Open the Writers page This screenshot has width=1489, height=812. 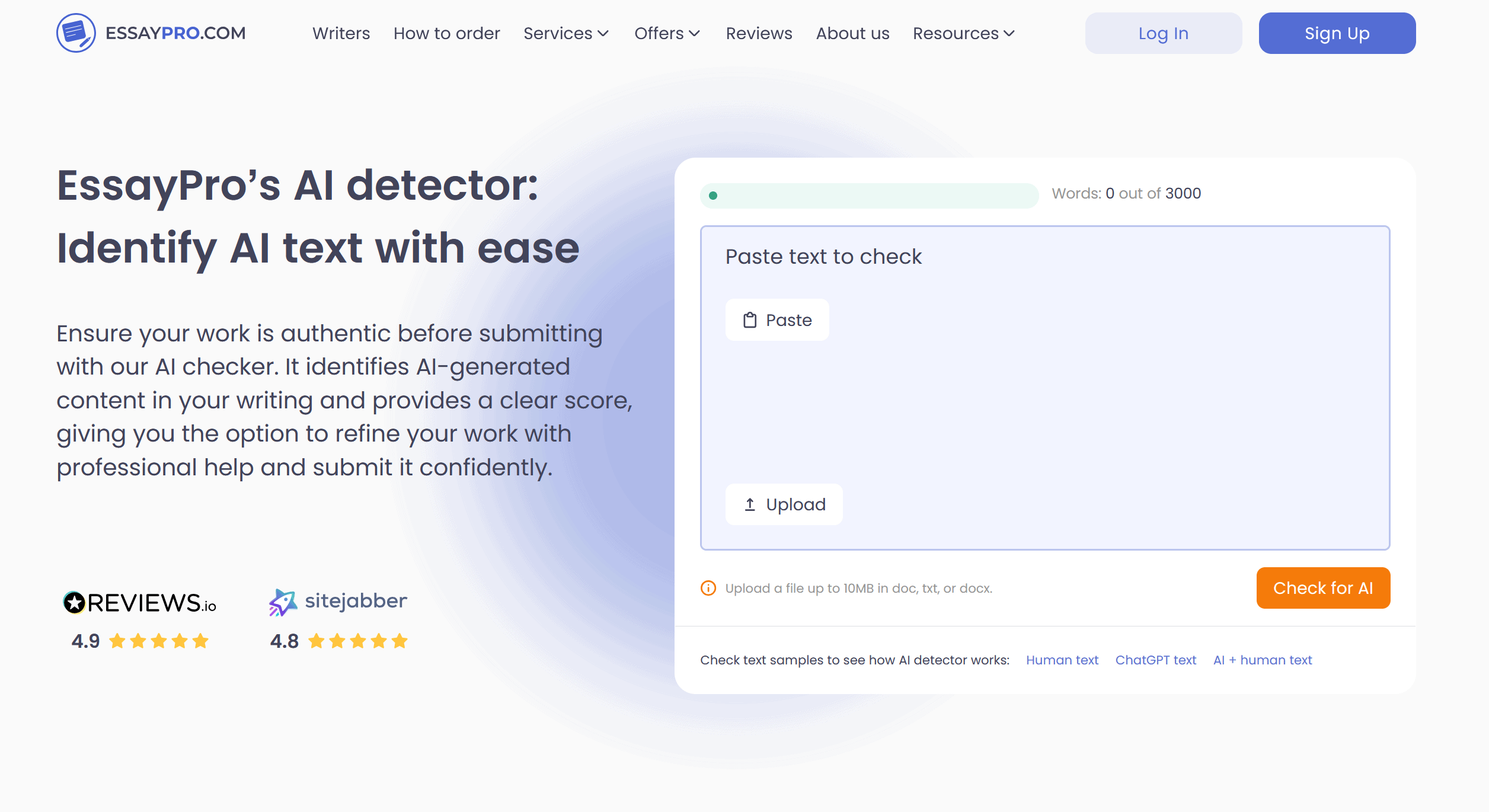341,33
